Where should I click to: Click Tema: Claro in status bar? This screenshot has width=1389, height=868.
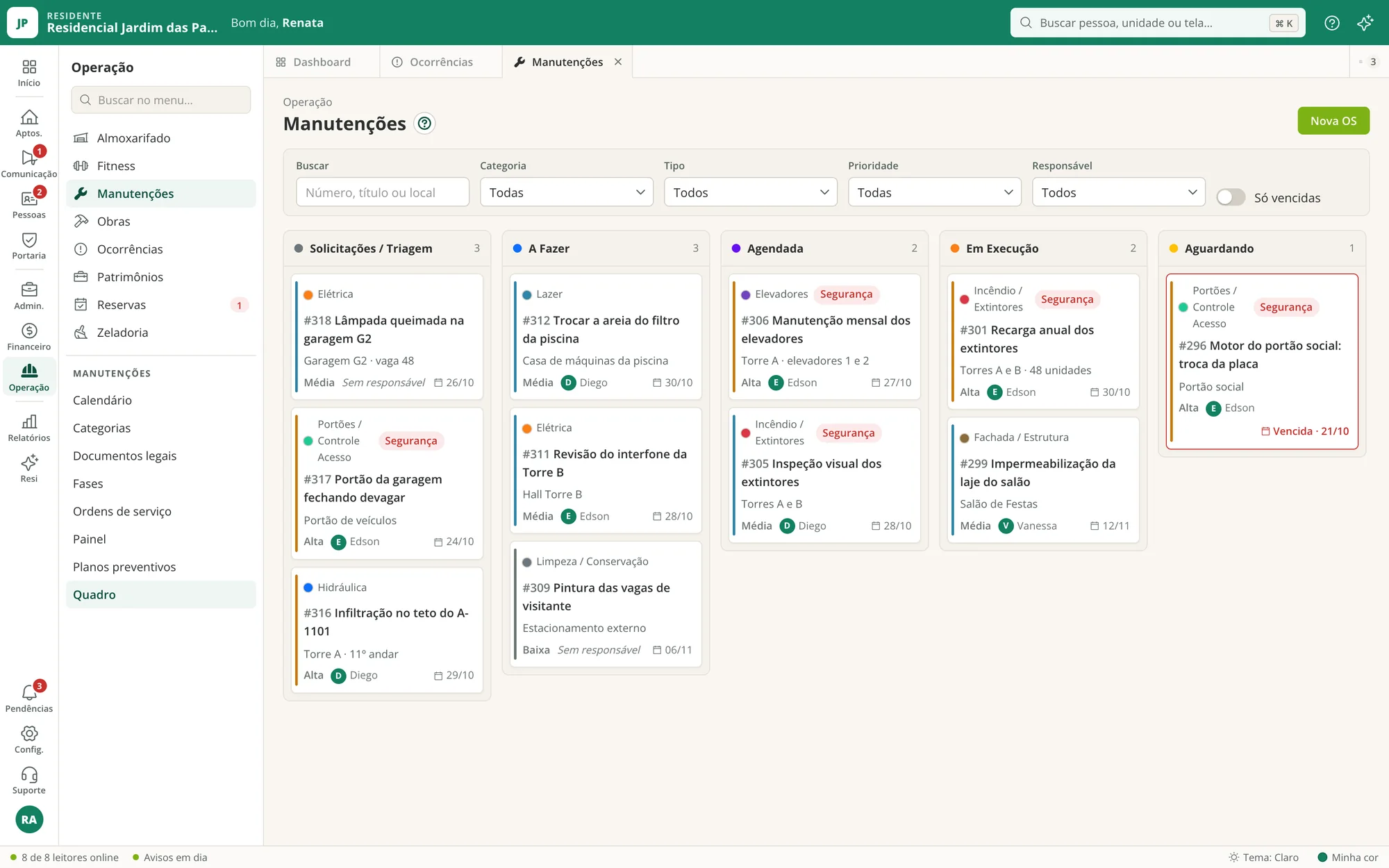coord(1263,858)
